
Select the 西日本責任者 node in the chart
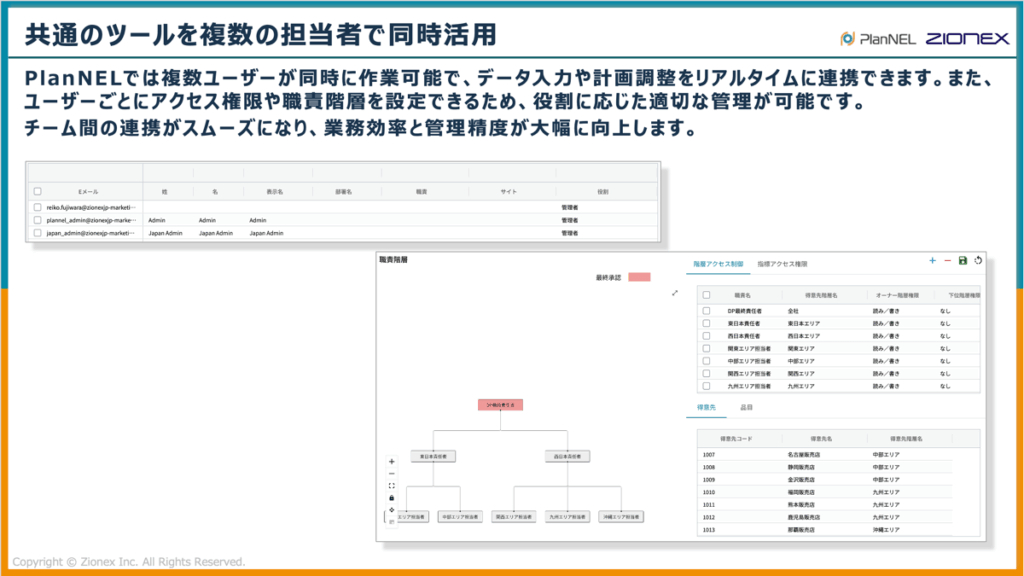pos(568,456)
